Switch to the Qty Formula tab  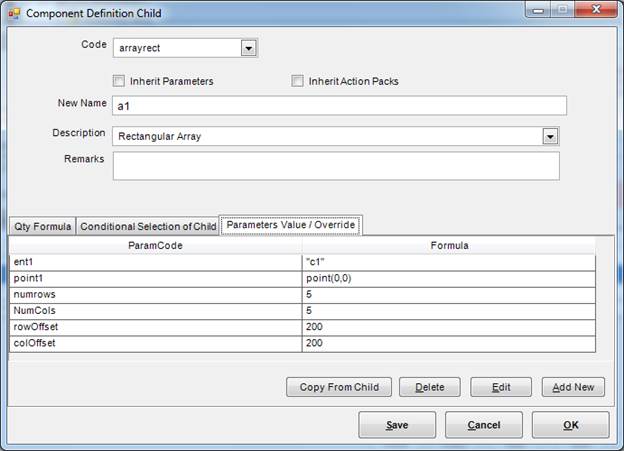pyautogui.click(x=41, y=227)
